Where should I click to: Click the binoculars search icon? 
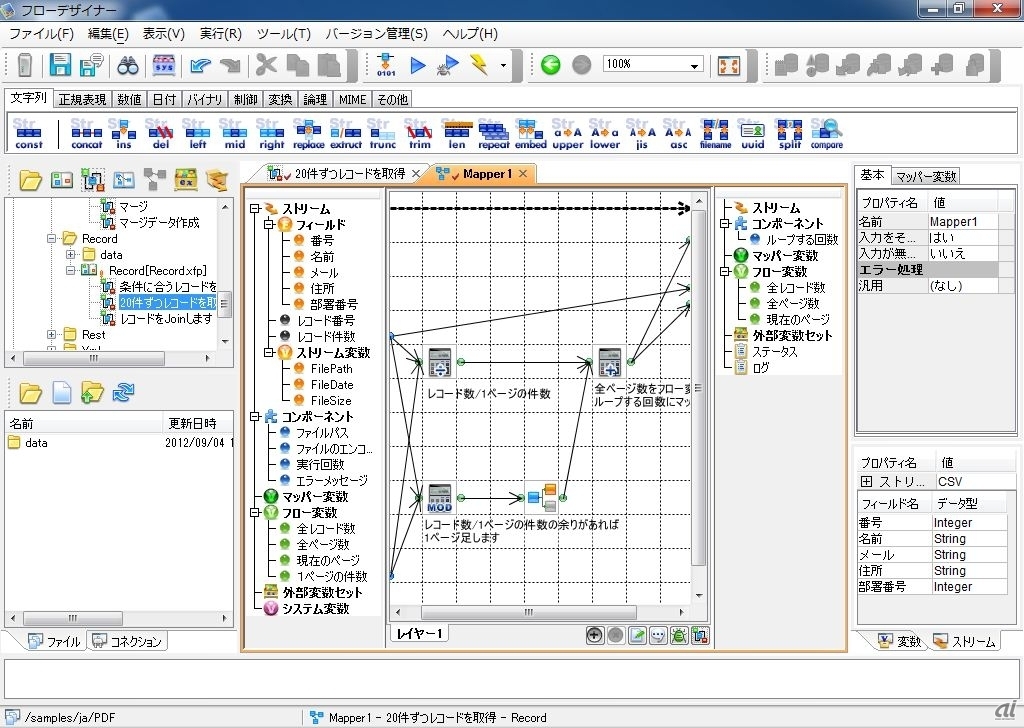click(x=128, y=65)
